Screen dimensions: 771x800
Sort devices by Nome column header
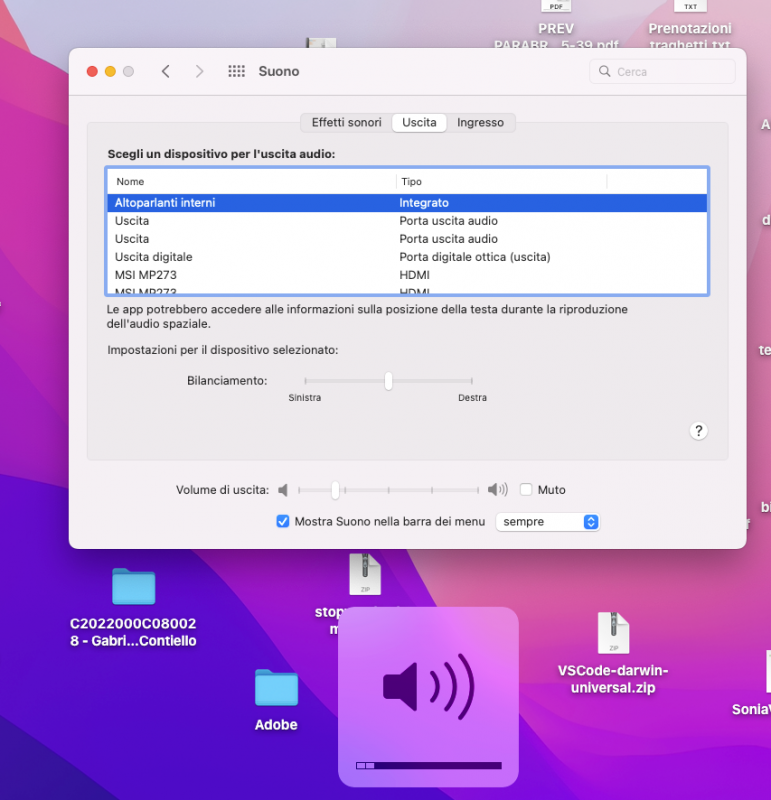250,182
